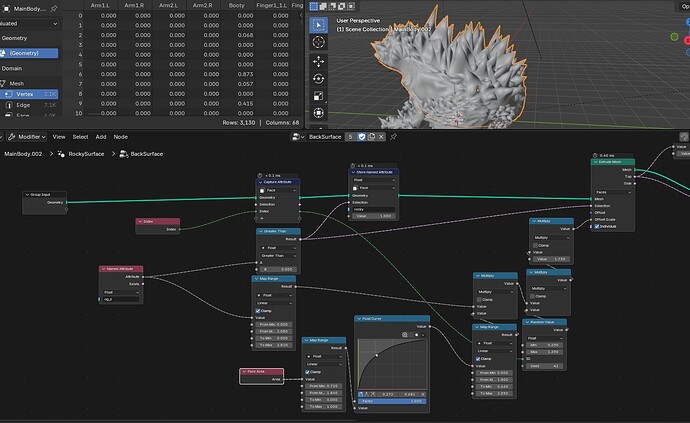The height and width of the screenshot is (423, 690).
Task: Select the Select Box tool in viewport toolbar
Action: point(319,25)
